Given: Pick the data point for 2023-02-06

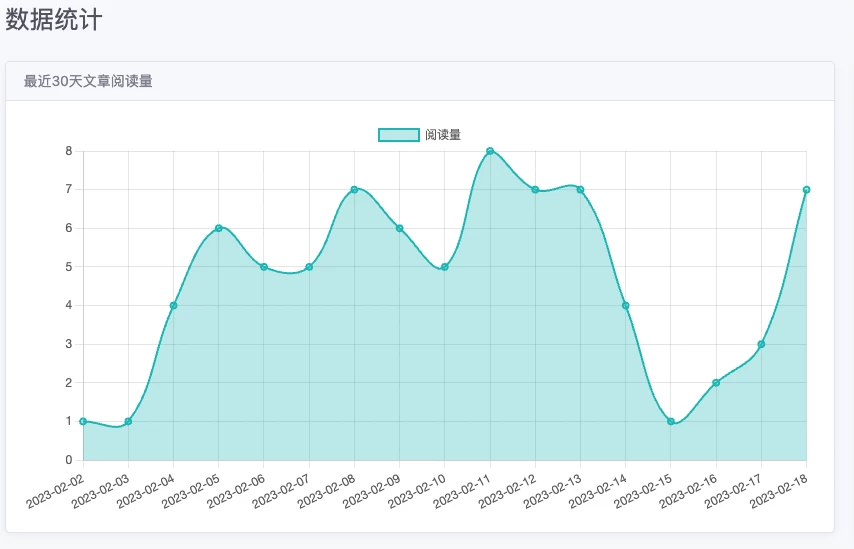Looking at the screenshot, I should point(264,267).
